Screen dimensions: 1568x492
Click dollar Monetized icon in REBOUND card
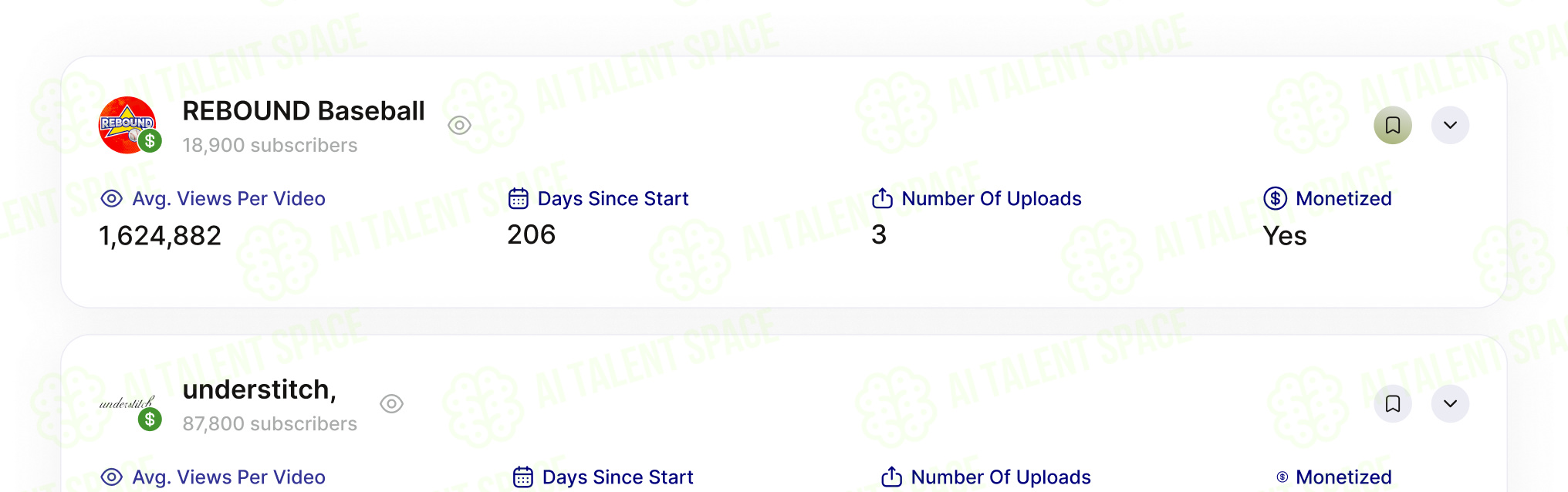[x=1275, y=198]
